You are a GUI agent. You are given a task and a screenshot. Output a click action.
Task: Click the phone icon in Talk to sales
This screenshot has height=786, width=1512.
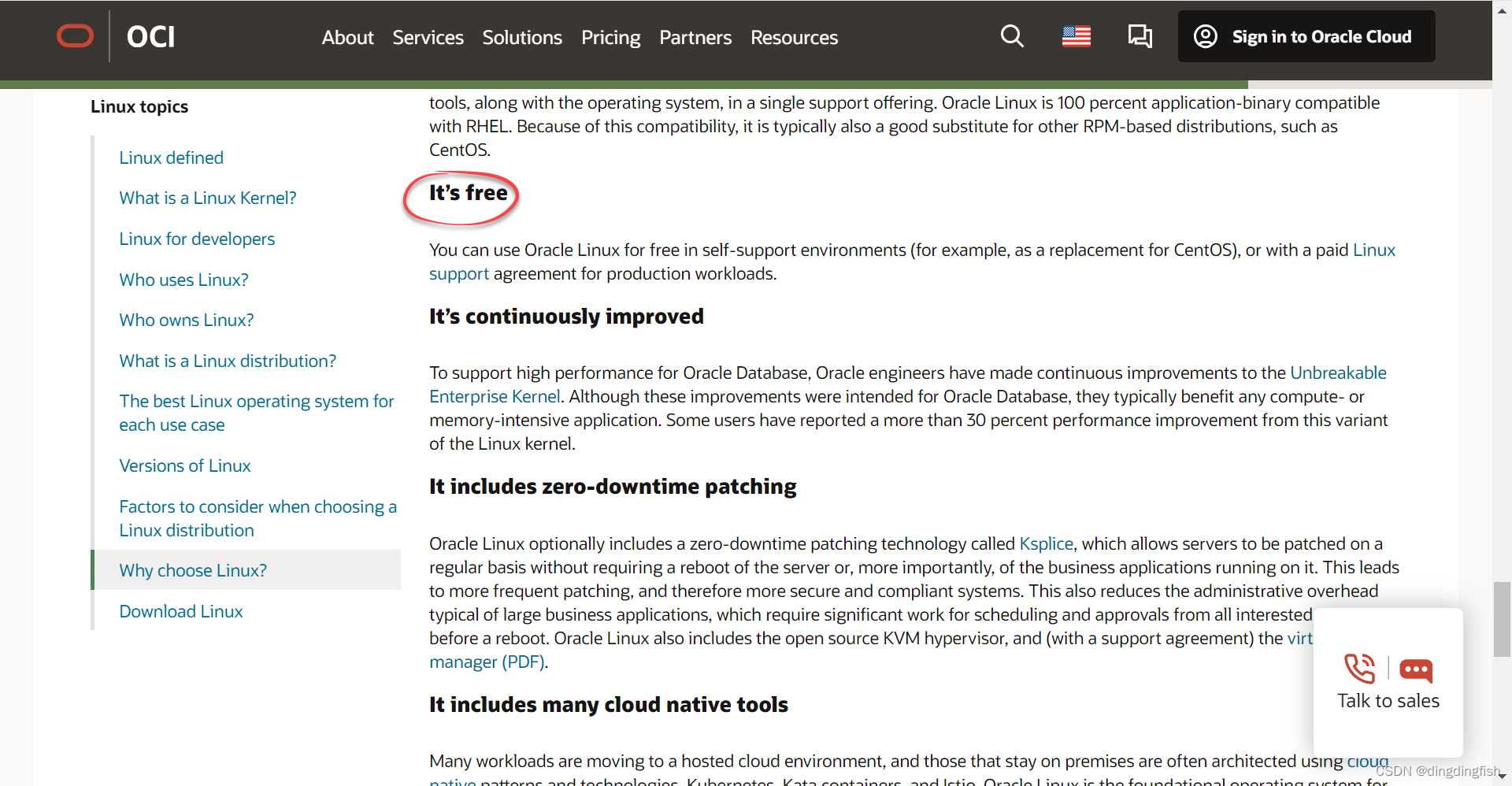[1360, 669]
